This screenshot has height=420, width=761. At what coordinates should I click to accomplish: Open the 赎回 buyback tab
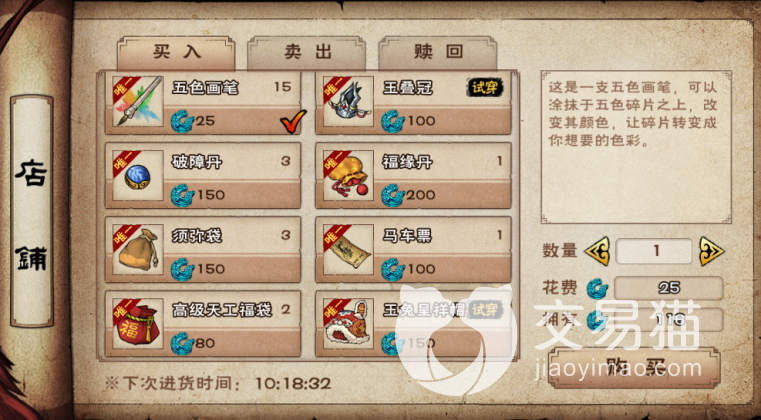[x=438, y=52]
